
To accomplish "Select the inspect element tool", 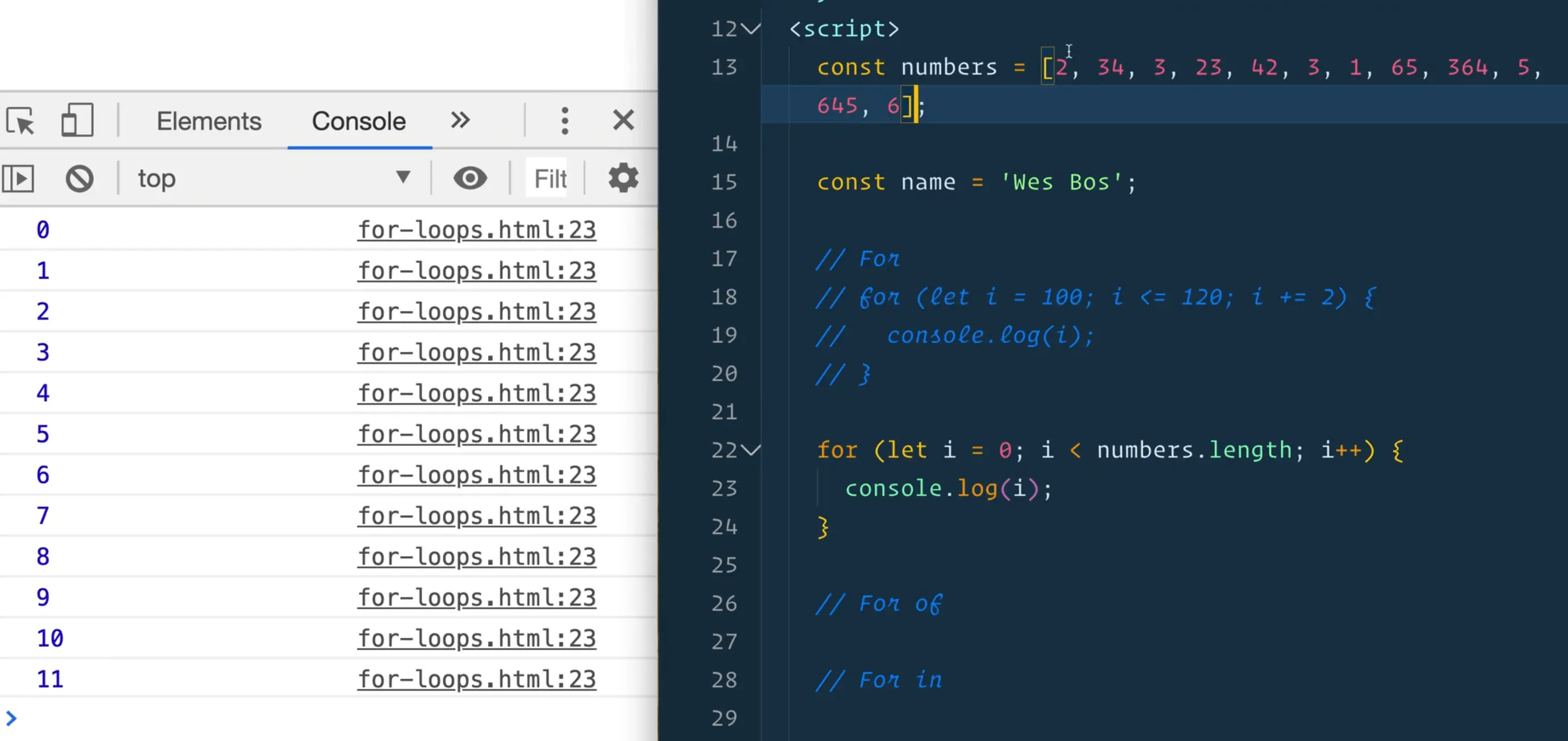I will pyautogui.click(x=20, y=120).
